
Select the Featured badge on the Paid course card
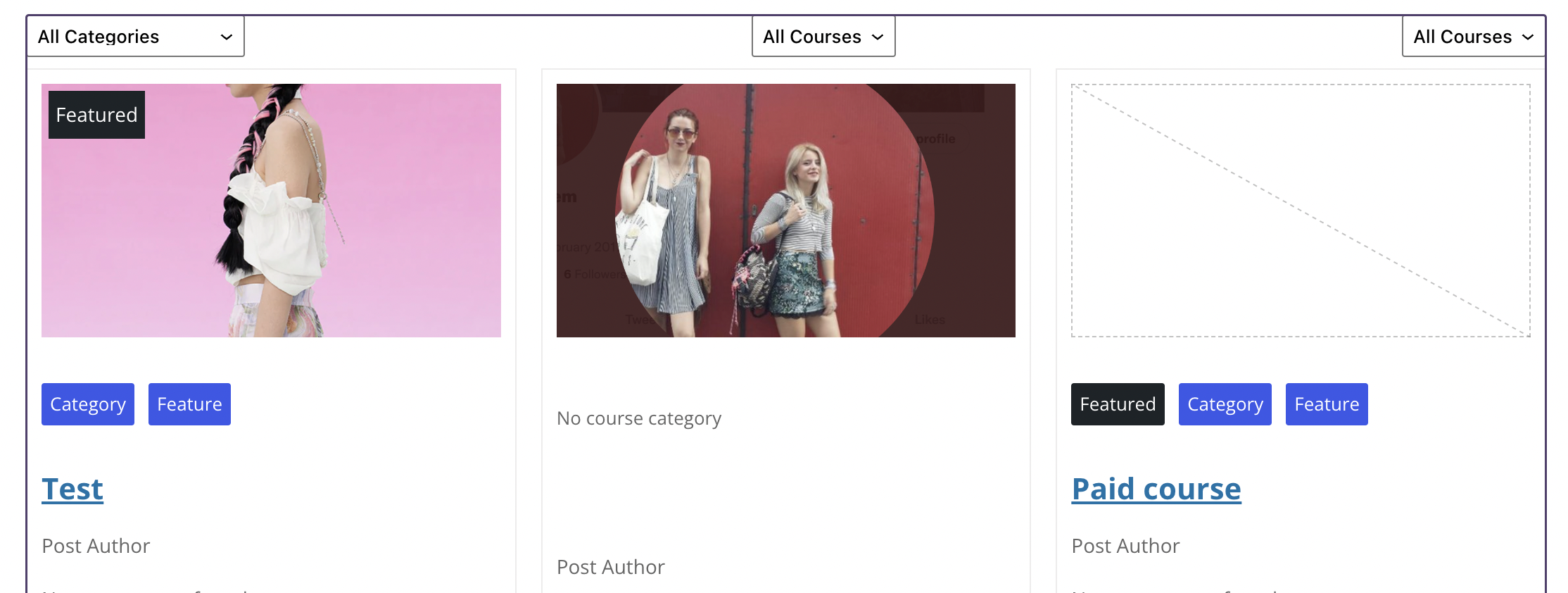(x=1117, y=404)
